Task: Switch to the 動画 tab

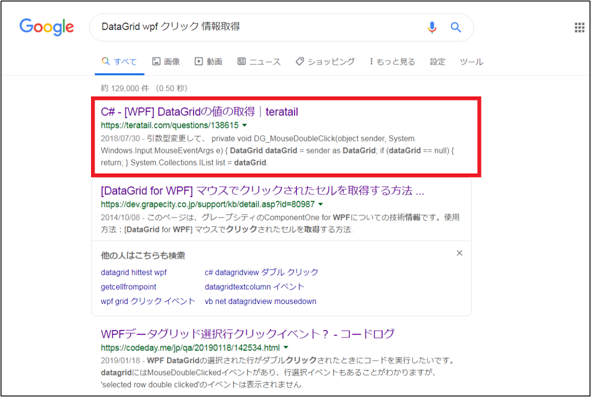Action: (x=208, y=61)
